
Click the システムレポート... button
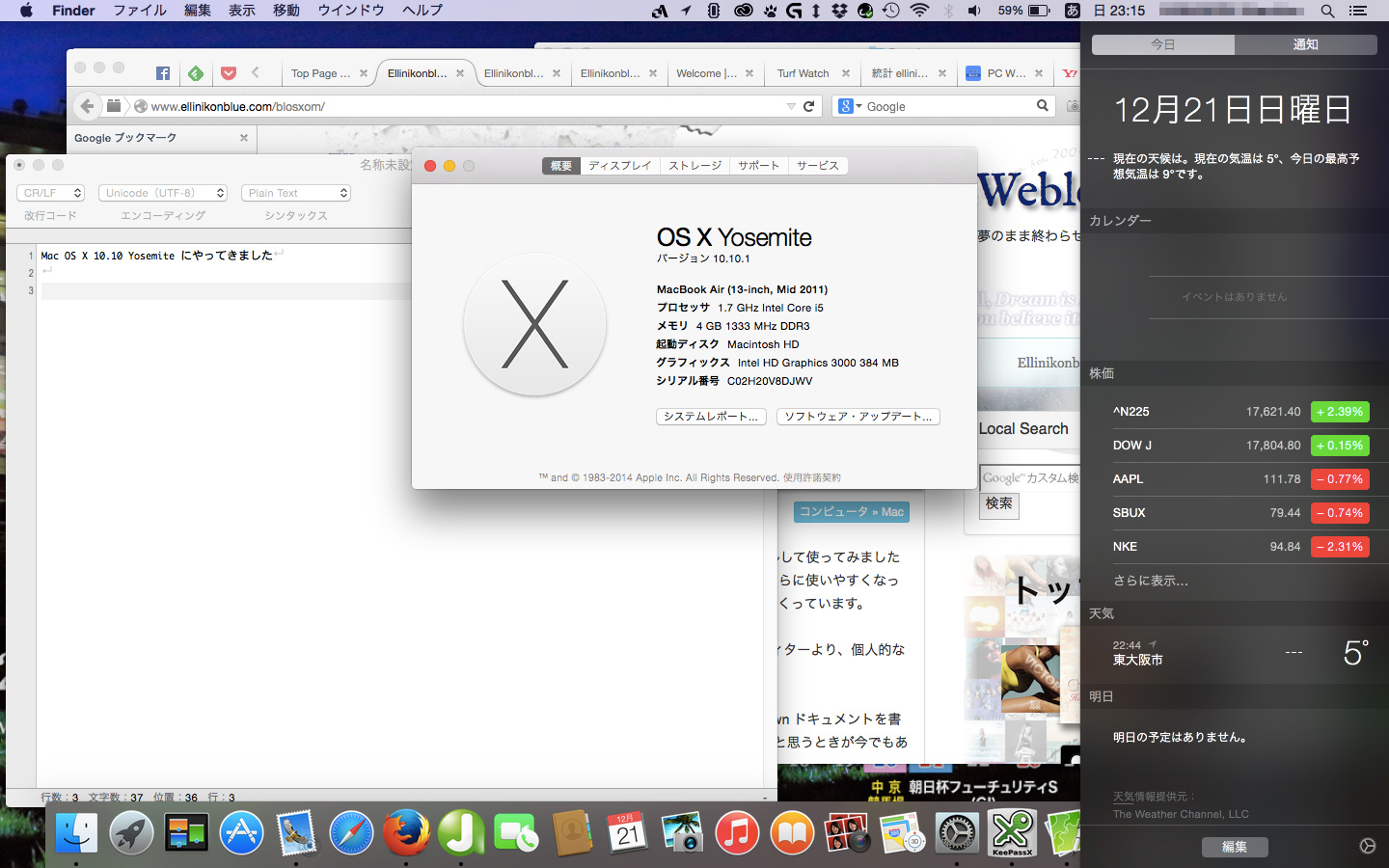(711, 417)
